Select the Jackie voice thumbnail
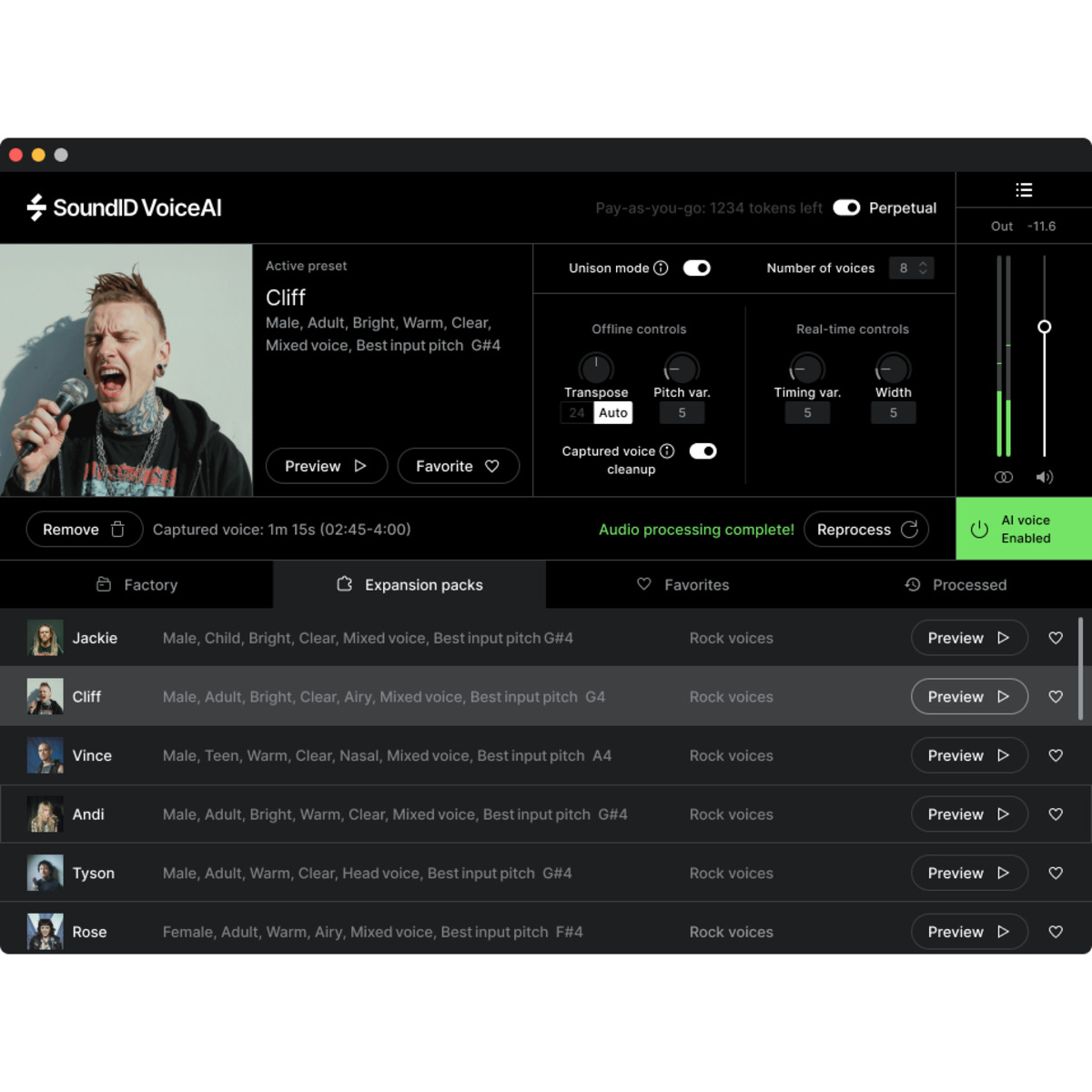The width and height of the screenshot is (1092, 1092). click(45, 638)
